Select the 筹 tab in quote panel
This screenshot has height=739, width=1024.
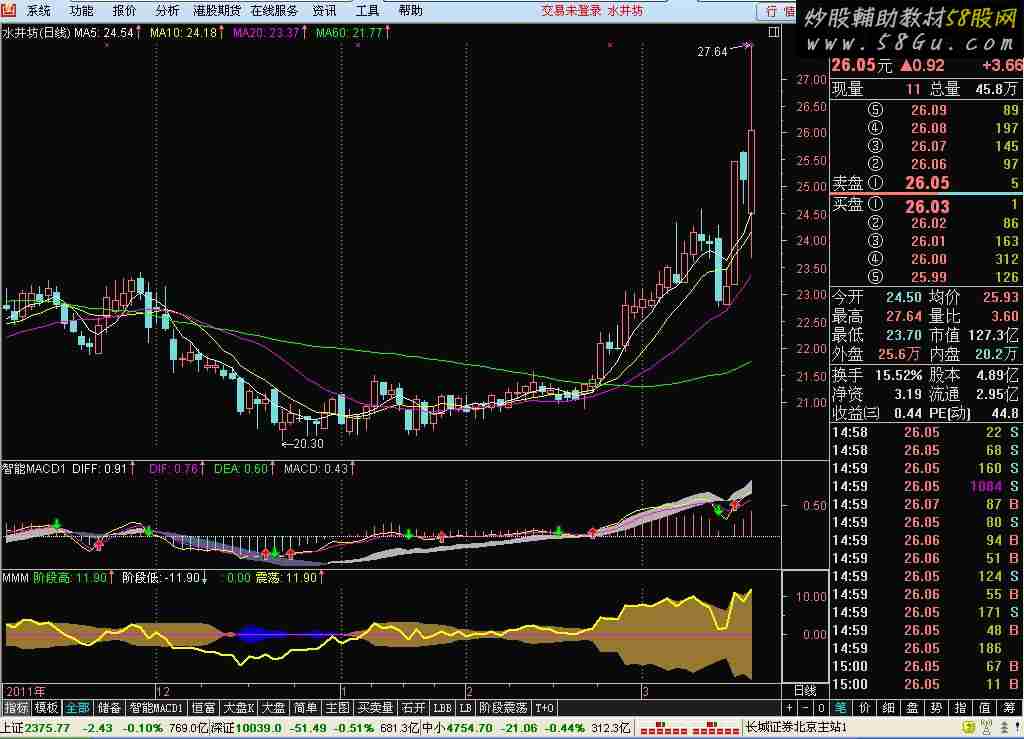click(x=1009, y=708)
